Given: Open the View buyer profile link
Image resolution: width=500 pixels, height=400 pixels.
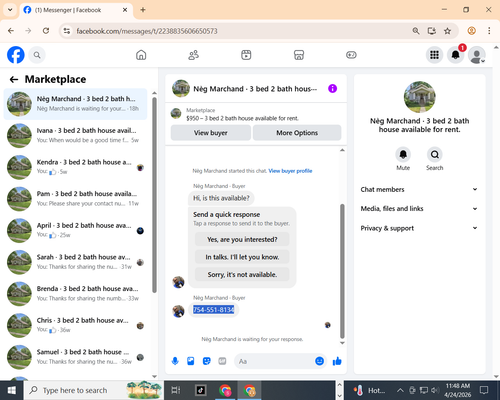Looking at the screenshot, I should pyautogui.click(x=290, y=171).
